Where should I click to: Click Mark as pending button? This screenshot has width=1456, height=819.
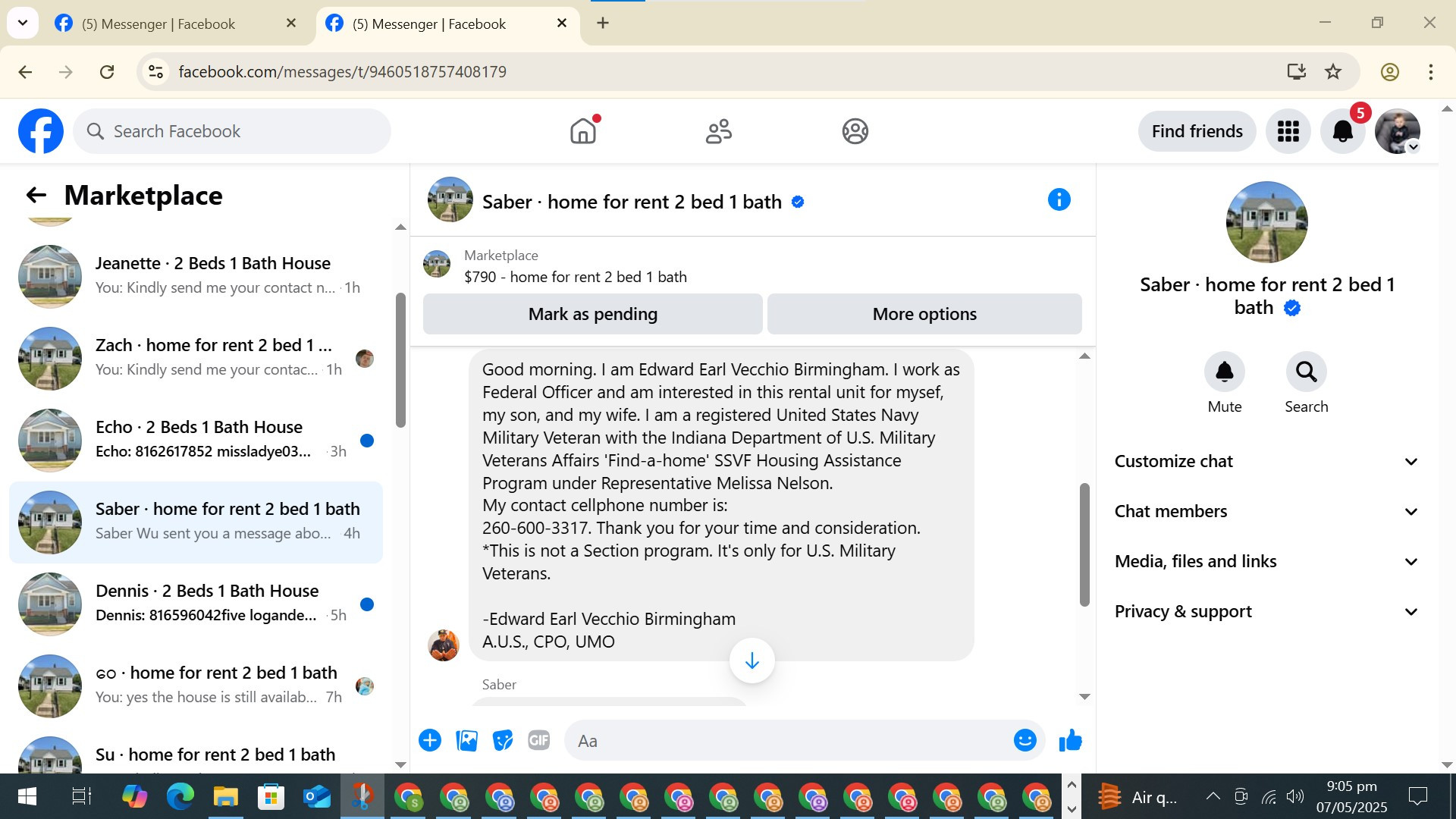point(592,314)
